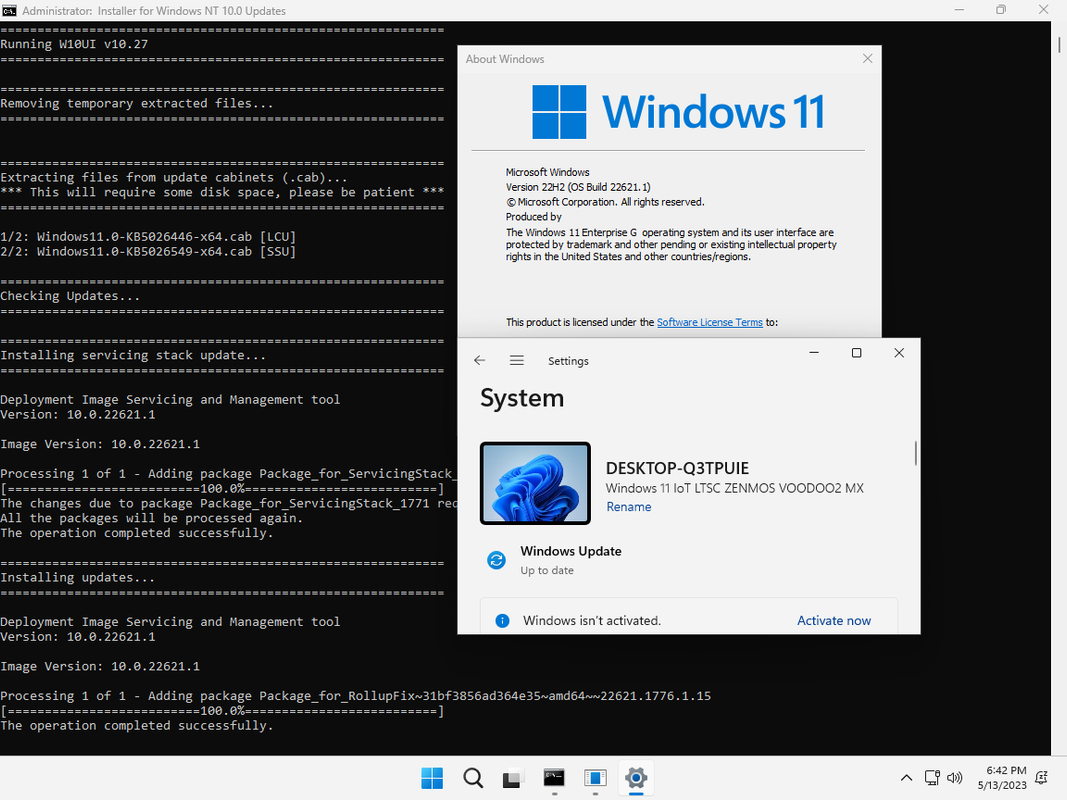Switch to the About Windows (winver) taskbar icon
The width and height of the screenshot is (1067, 800).
pos(595,778)
